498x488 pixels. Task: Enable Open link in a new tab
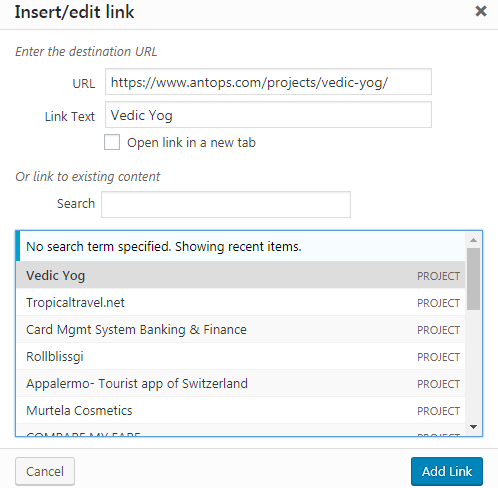pos(112,142)
